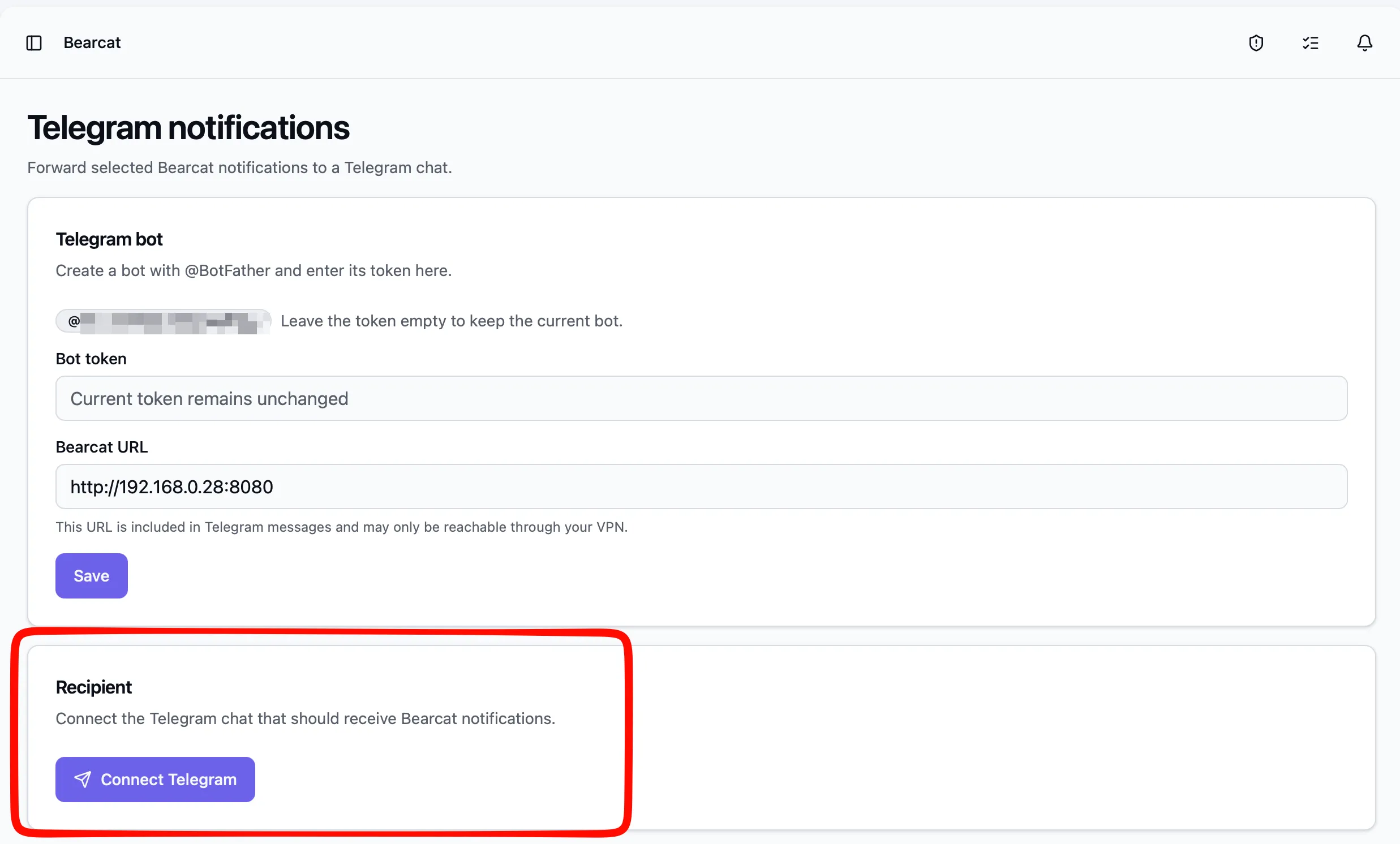Click the Connect Telegram button
1400x844 pixels.
point(155,780)
